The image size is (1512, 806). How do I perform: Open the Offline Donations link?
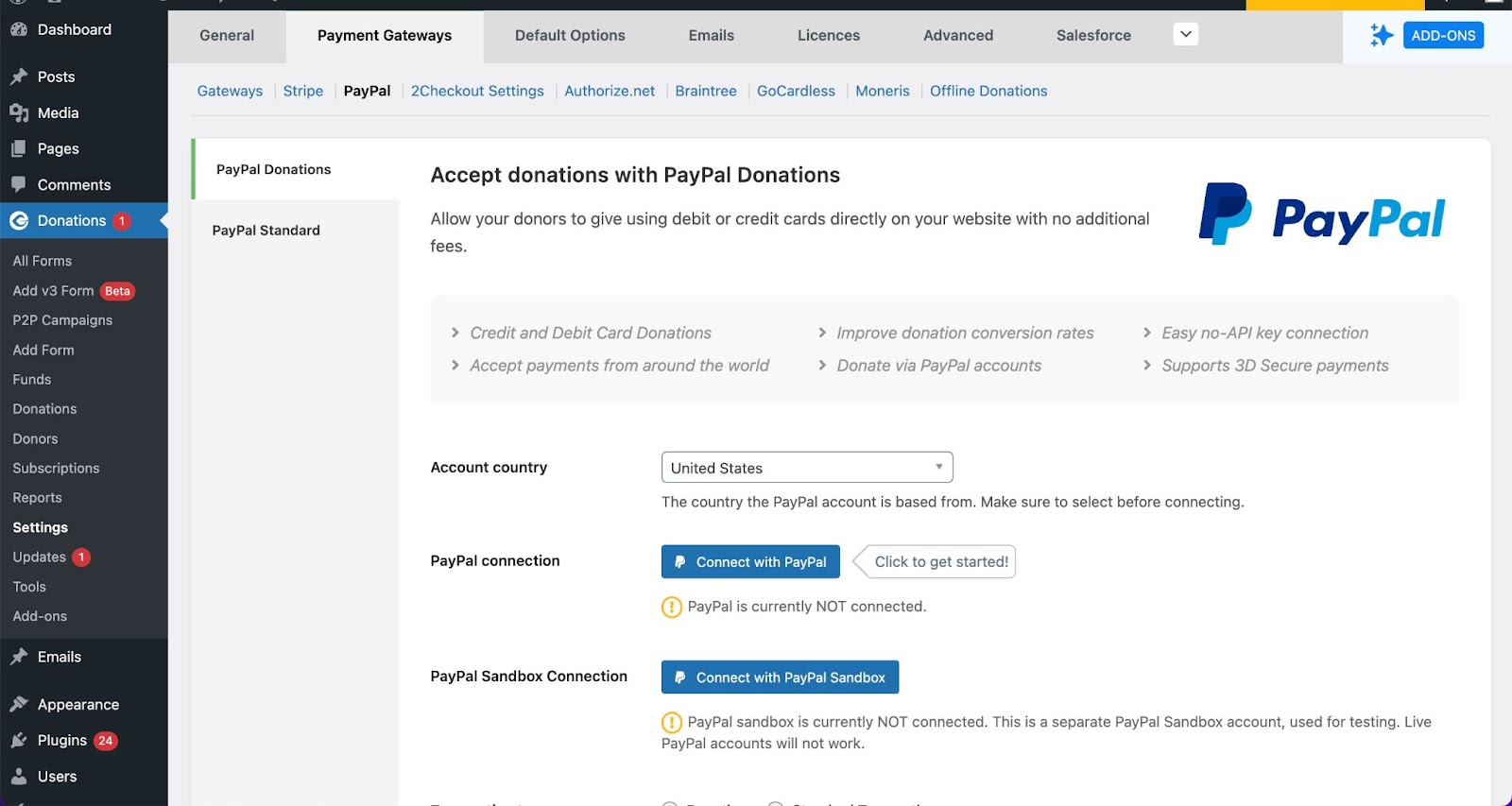[988, 92]
